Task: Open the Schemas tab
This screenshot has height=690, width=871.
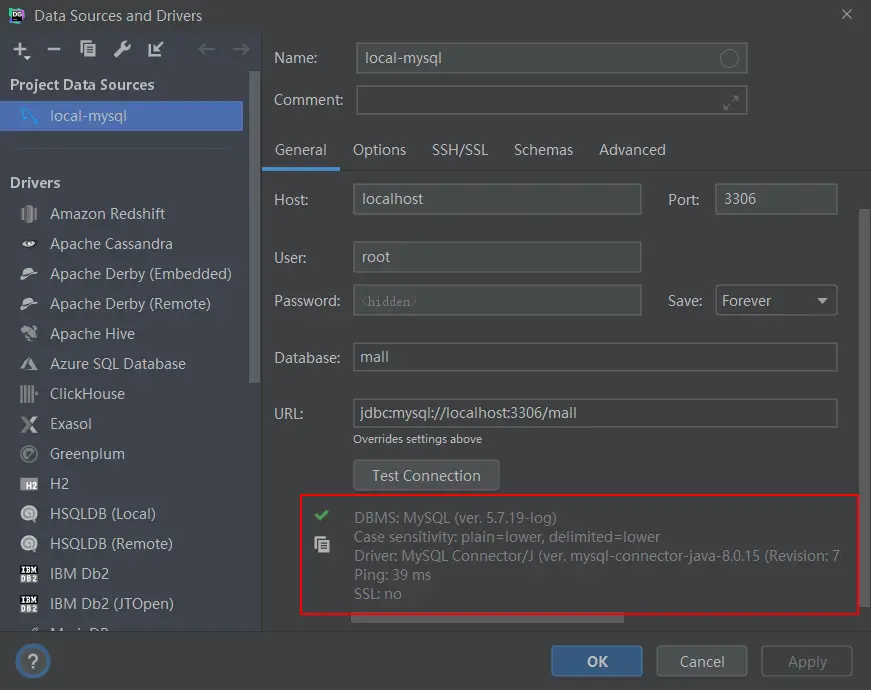Action: [543, 150]
